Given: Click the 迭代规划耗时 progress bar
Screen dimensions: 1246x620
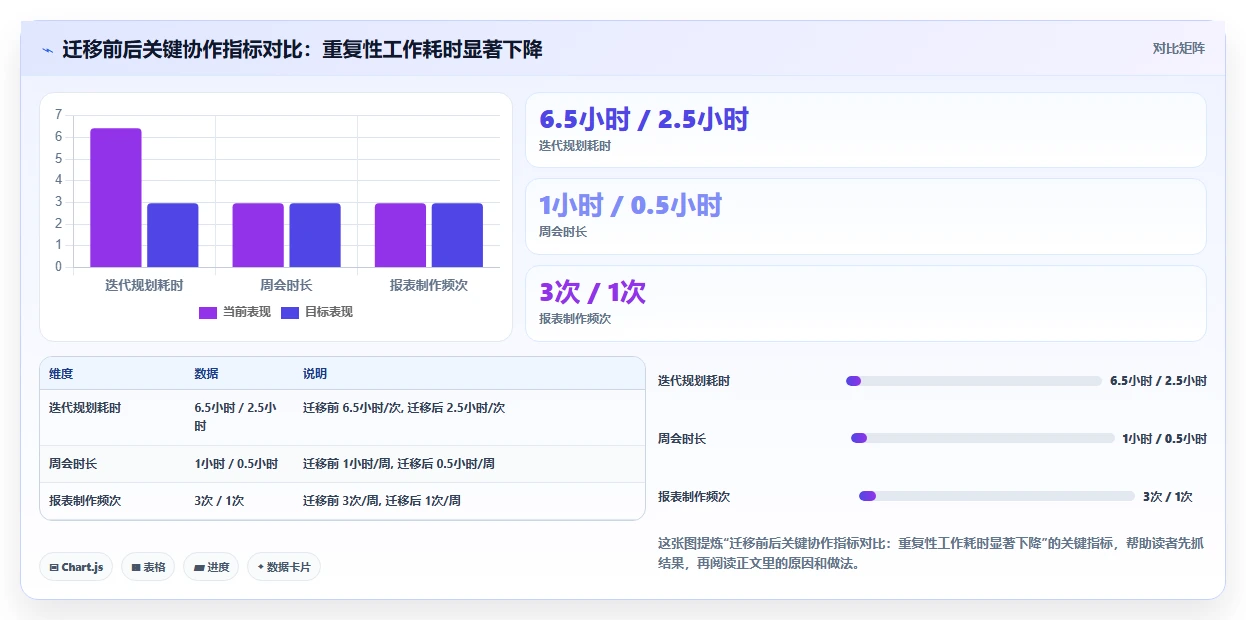Looking at the screenshot, I should click(x=974, y=381).
